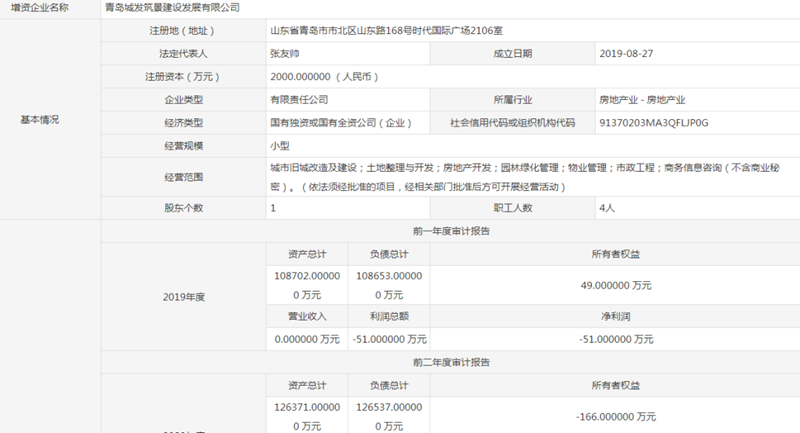The height and width of the screenshot is (433, 800).
Task: Select the 基本情况 section label
Action: [x=40, y=119]
